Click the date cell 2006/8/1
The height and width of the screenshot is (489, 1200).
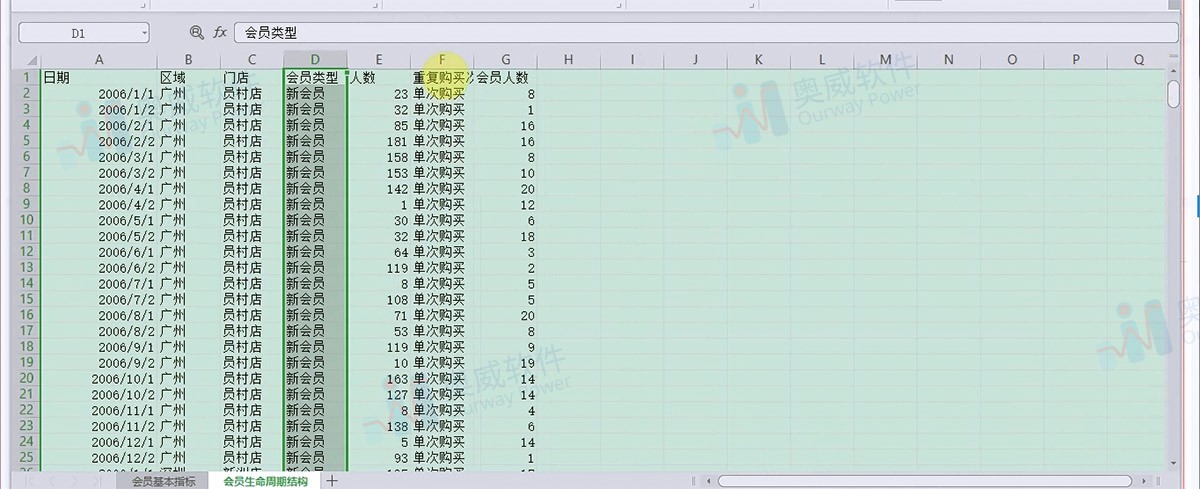point(99,315)
